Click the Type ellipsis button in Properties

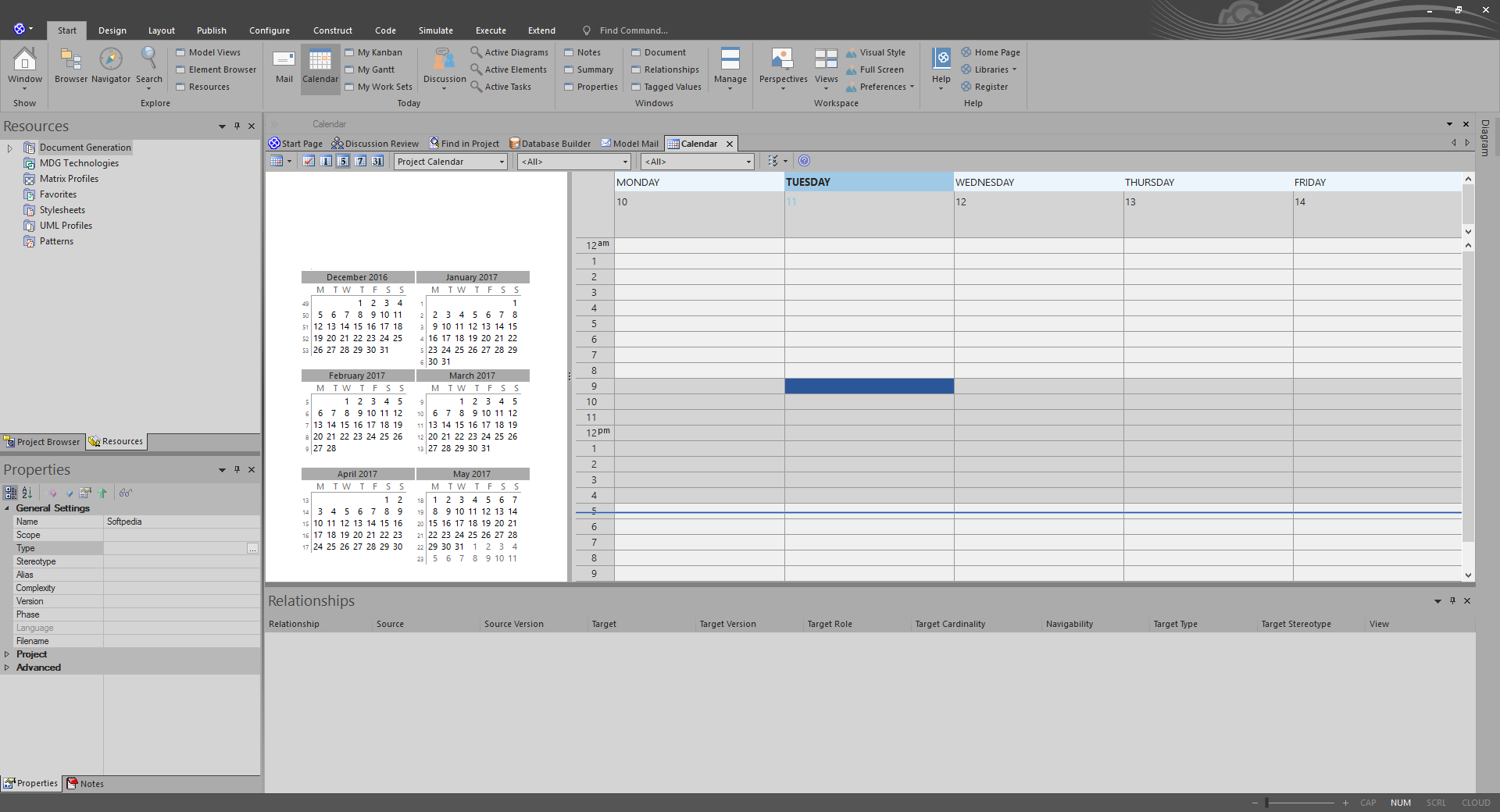[252, 549]
